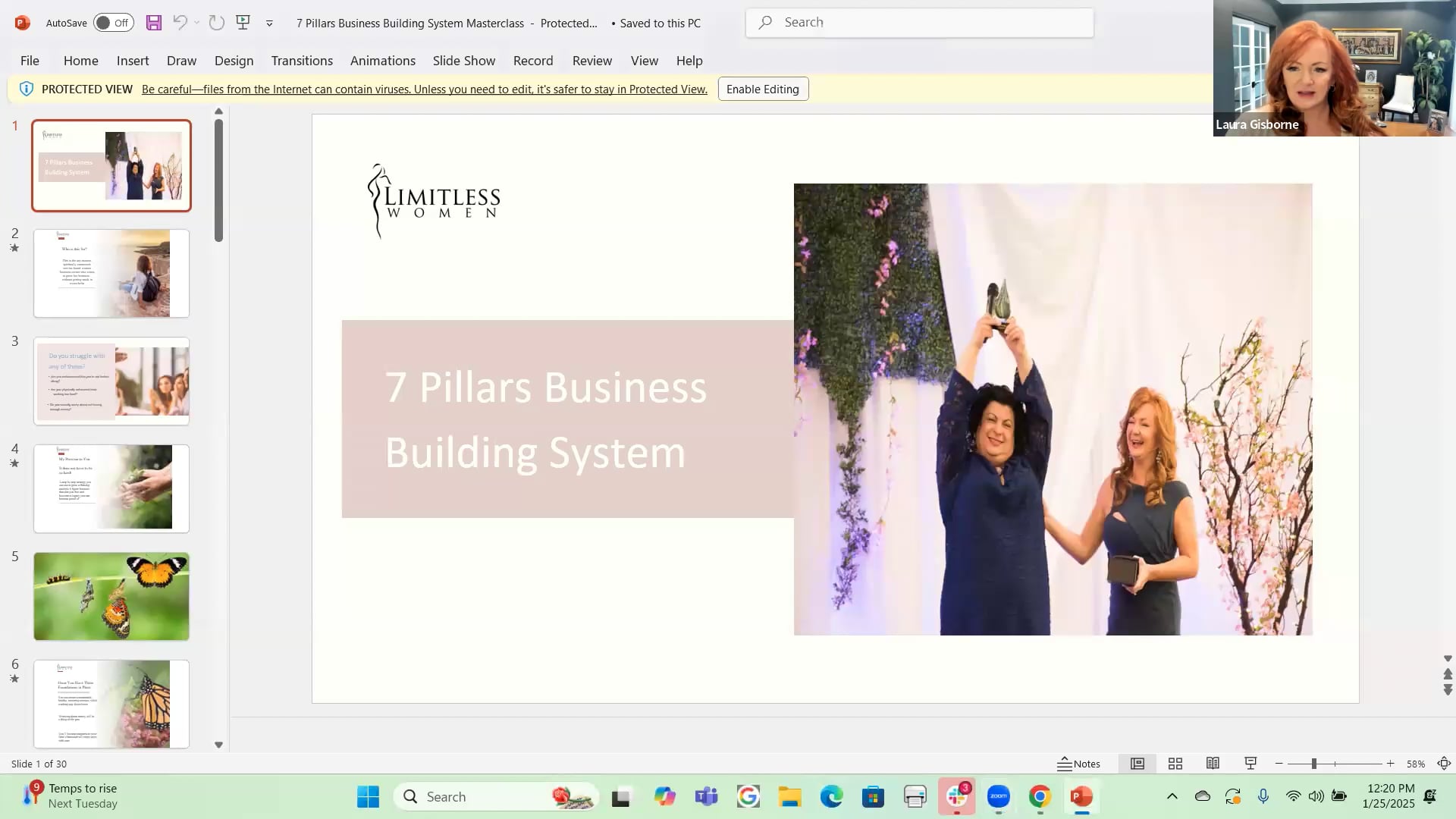Start slideshow from Quick Access Toolbar icon
The width and height of the screenshot is (1456, 819).
pos(242,23)
